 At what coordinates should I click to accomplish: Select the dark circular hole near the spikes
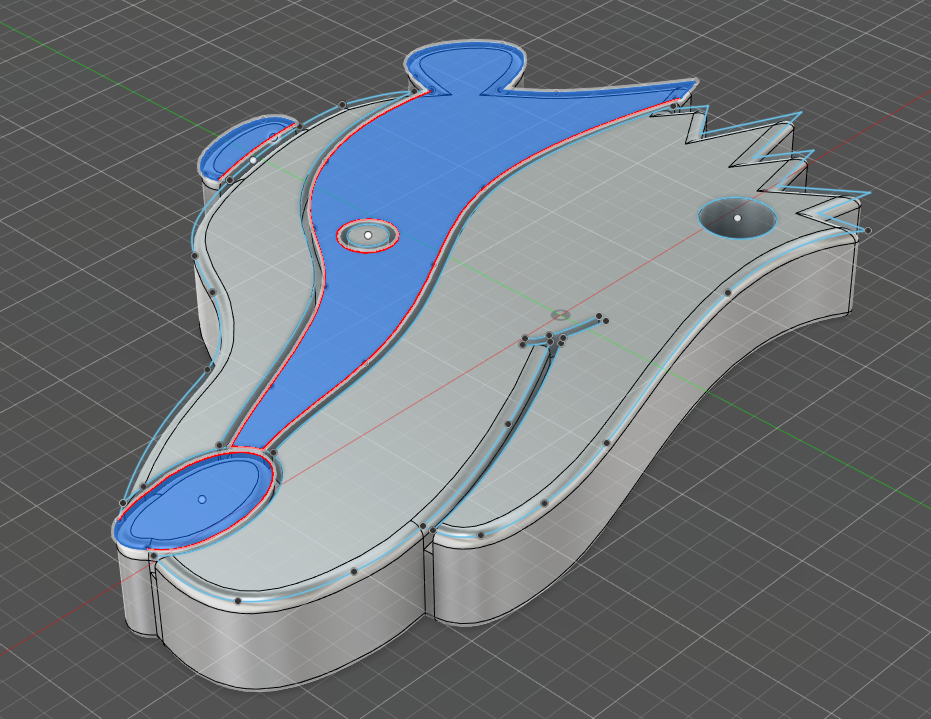(737, 217)
